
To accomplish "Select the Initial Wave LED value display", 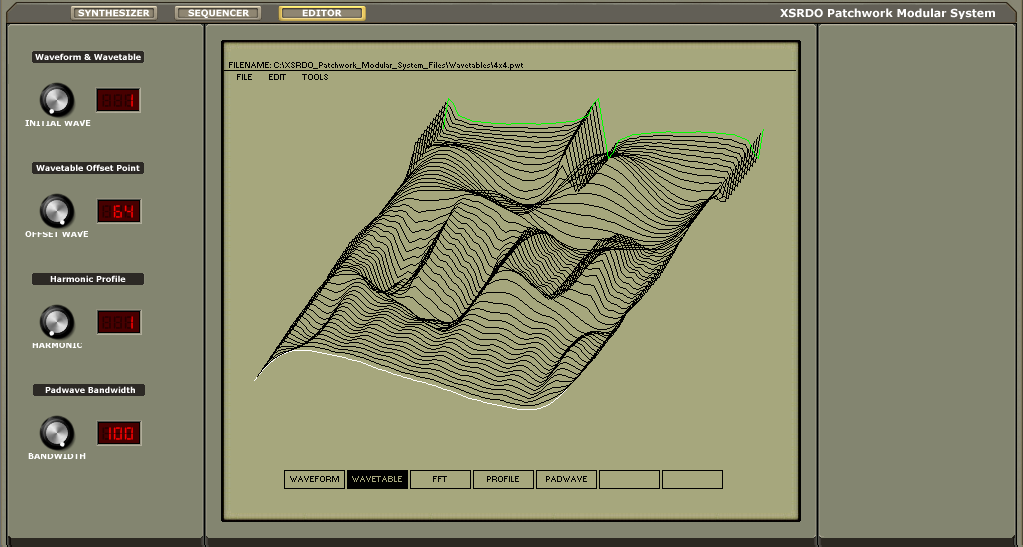I will tap(118, 100).
